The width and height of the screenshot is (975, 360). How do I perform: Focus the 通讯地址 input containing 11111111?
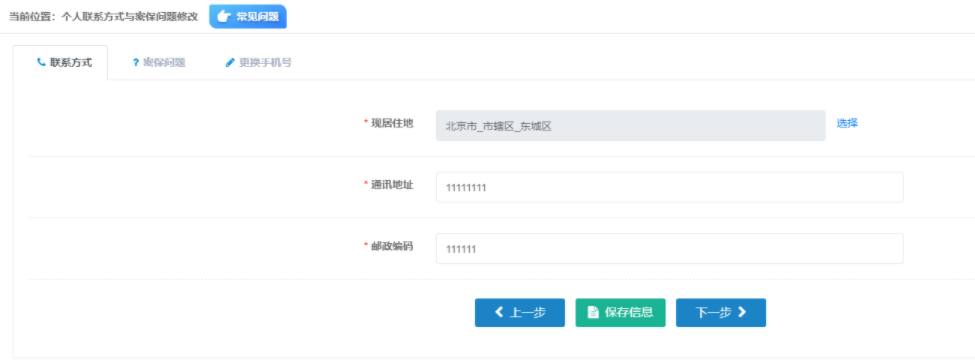coord(670,187)
